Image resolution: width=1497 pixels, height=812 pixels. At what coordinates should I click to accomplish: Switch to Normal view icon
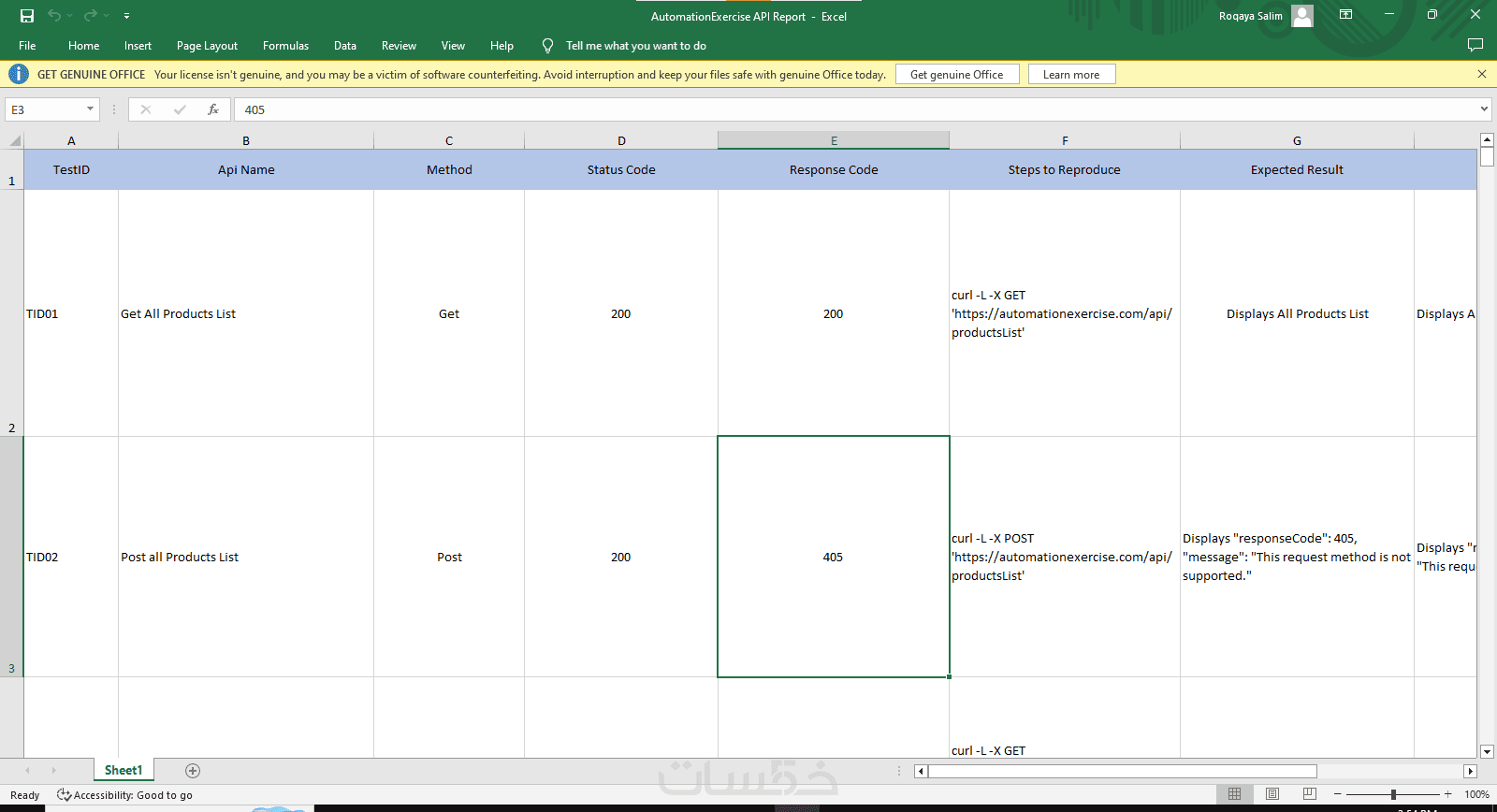point(1234,794)
